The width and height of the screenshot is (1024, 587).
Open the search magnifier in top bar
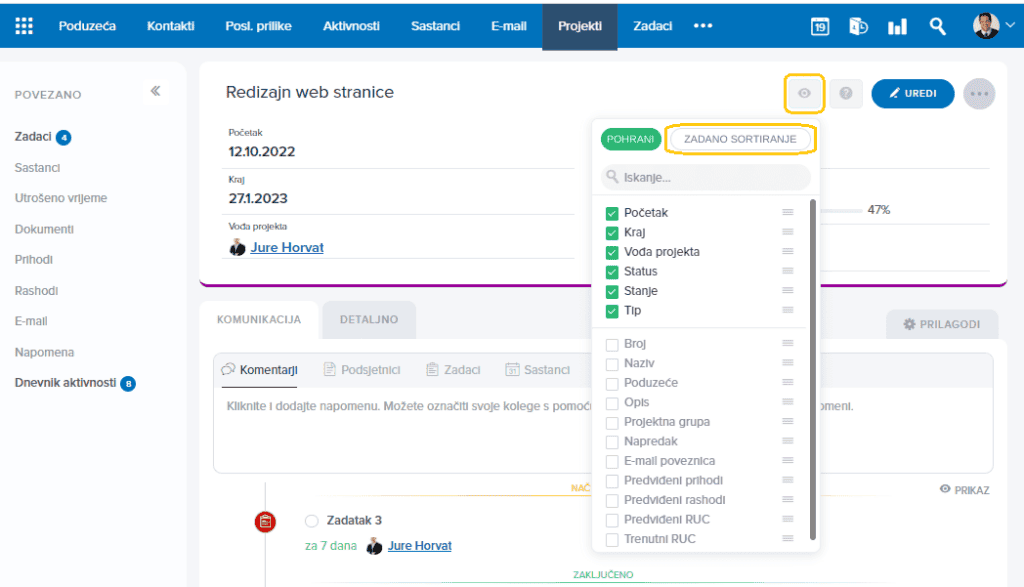pyautogui.click(x=937, y=26)
